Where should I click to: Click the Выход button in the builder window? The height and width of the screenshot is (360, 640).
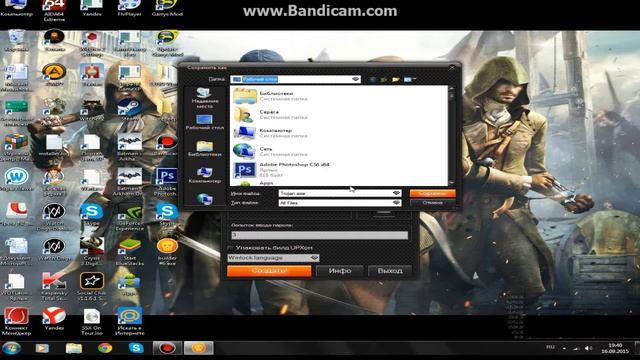390,271
